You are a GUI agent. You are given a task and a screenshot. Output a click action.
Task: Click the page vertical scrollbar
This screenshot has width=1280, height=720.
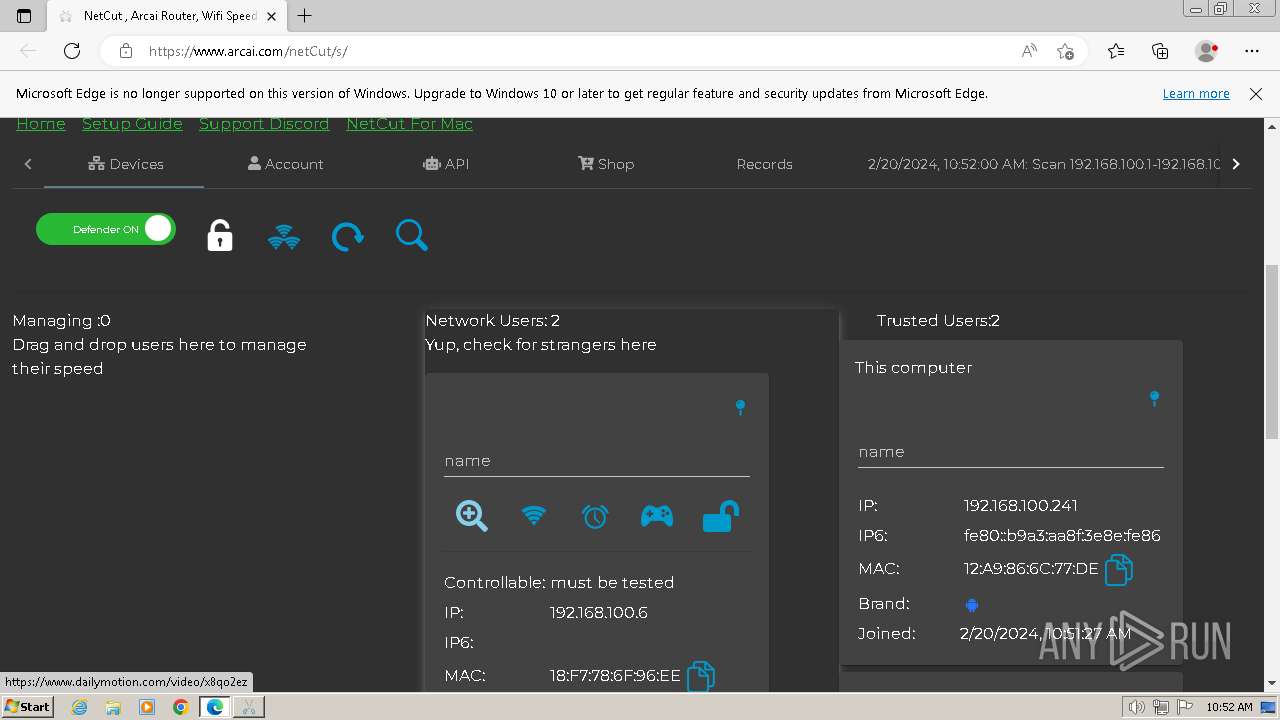click(x=1272, y=353)
